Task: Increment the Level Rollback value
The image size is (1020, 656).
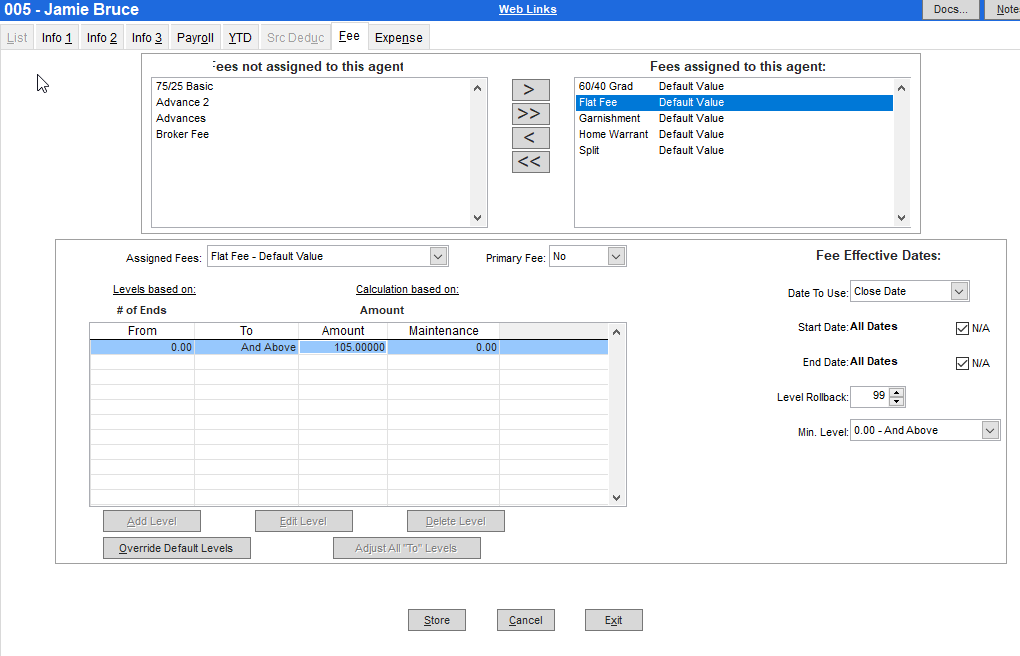Action: [898, 392]
